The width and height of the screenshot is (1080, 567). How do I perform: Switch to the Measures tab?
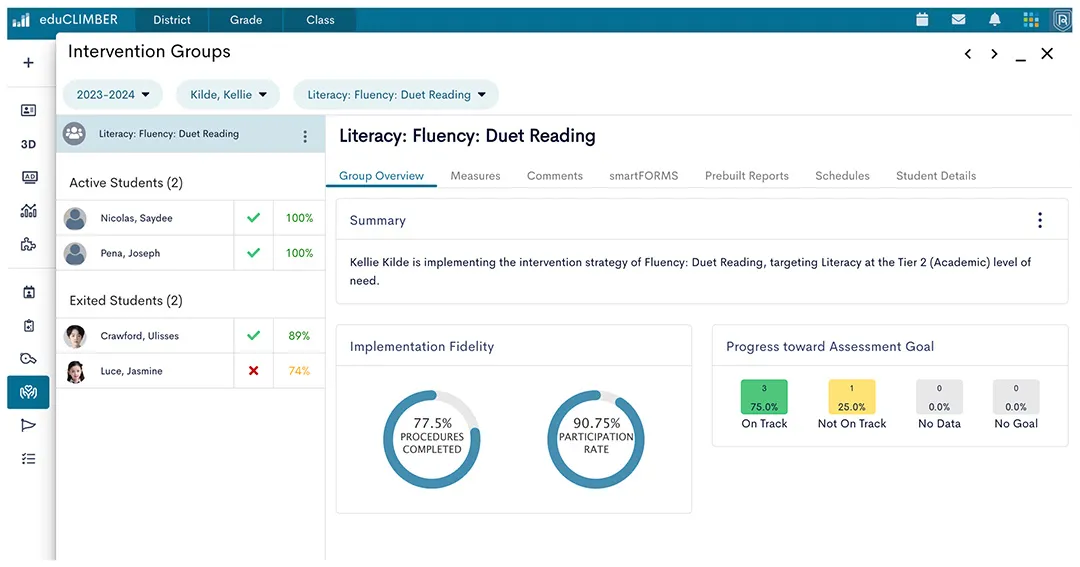coord(475,176)
